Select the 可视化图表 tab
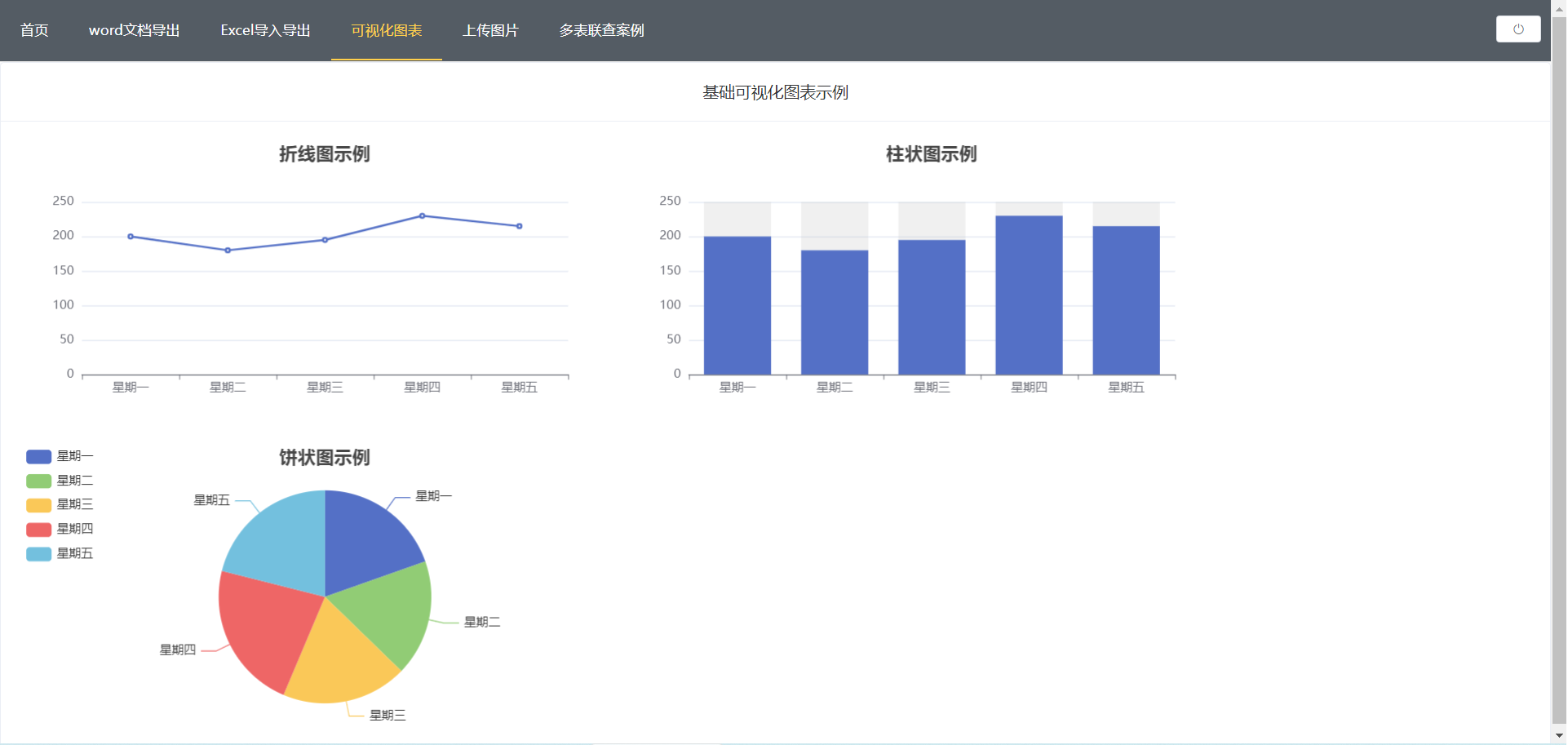The image size is (1568, 745). click(x=386, y=30)
